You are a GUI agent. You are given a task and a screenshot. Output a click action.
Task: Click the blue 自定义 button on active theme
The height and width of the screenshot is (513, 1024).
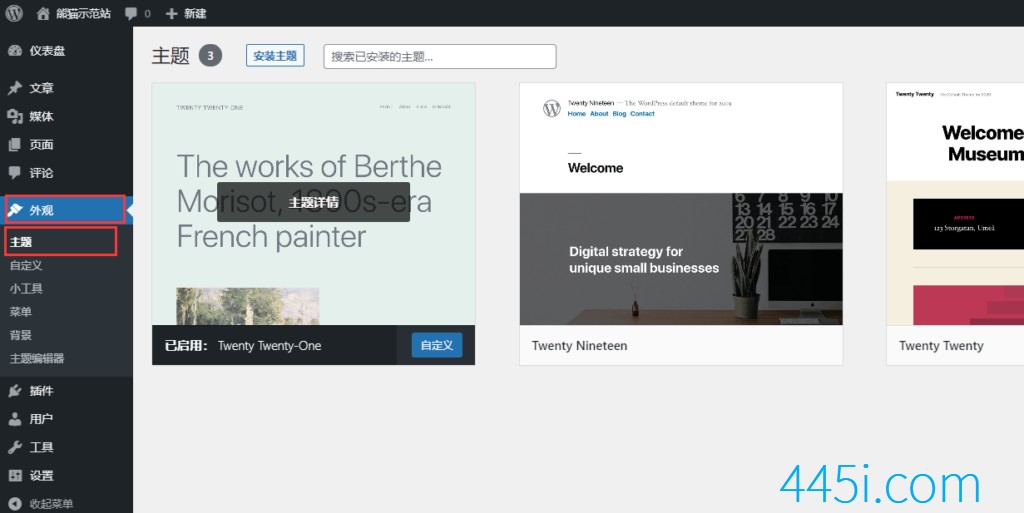tap(437, 345)
